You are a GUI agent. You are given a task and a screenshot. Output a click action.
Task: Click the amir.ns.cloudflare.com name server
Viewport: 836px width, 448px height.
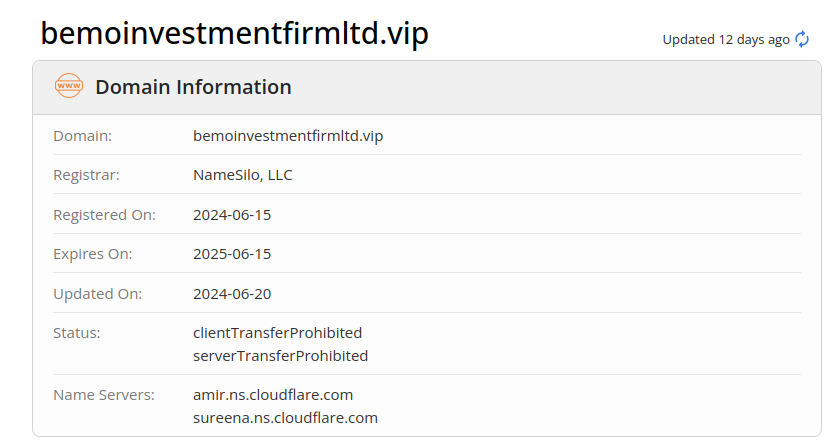coord(273,394)
